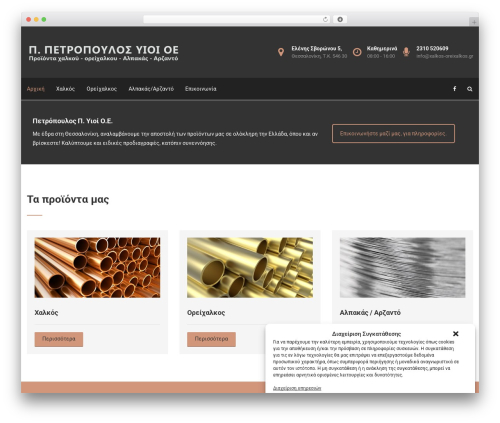The width and height of the screenshot is (500, 423).
Task: Click the Επικοινωνήστε μαζί μας button
Action: click(393, 134)
